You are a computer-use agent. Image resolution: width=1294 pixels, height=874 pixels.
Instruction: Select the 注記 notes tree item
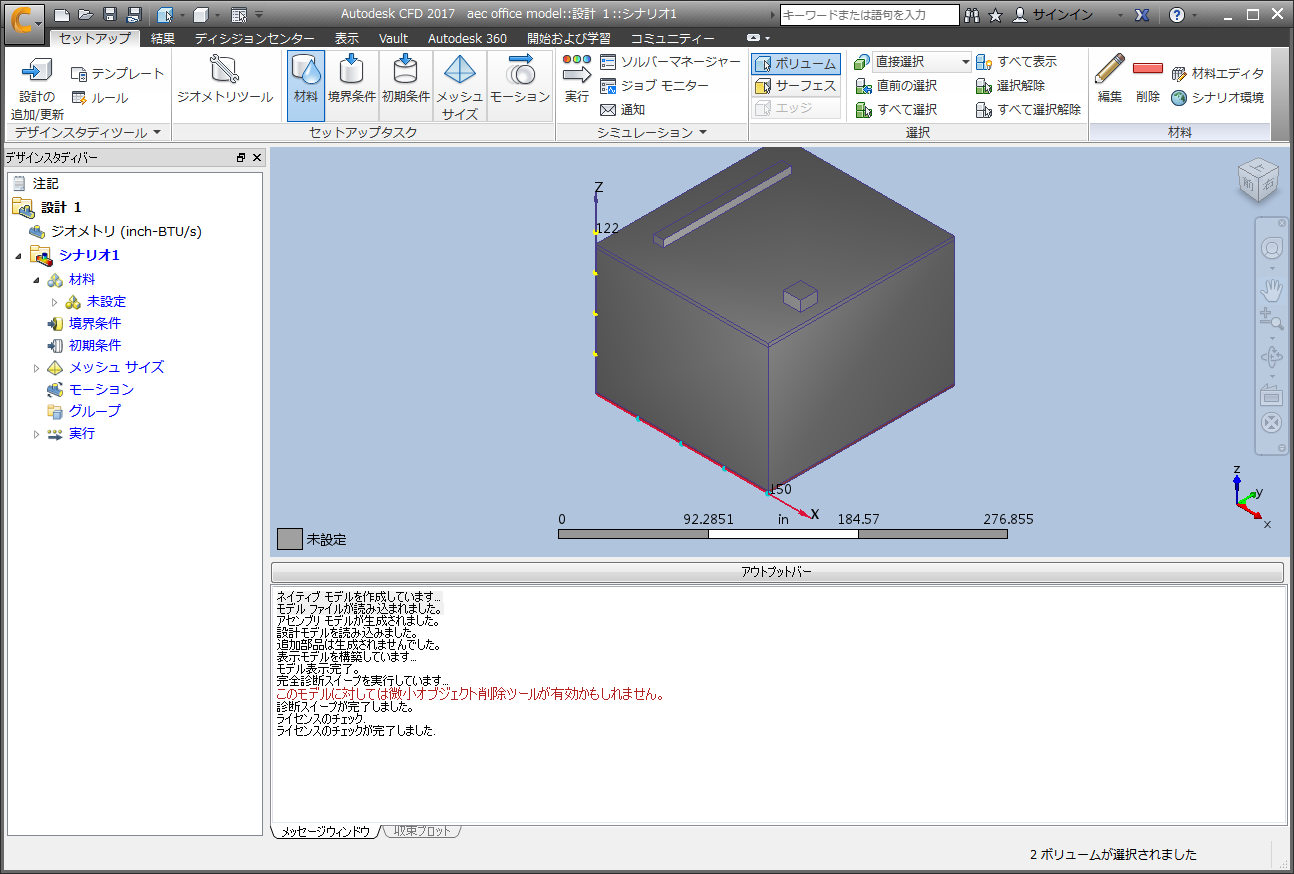click(46, 184)
